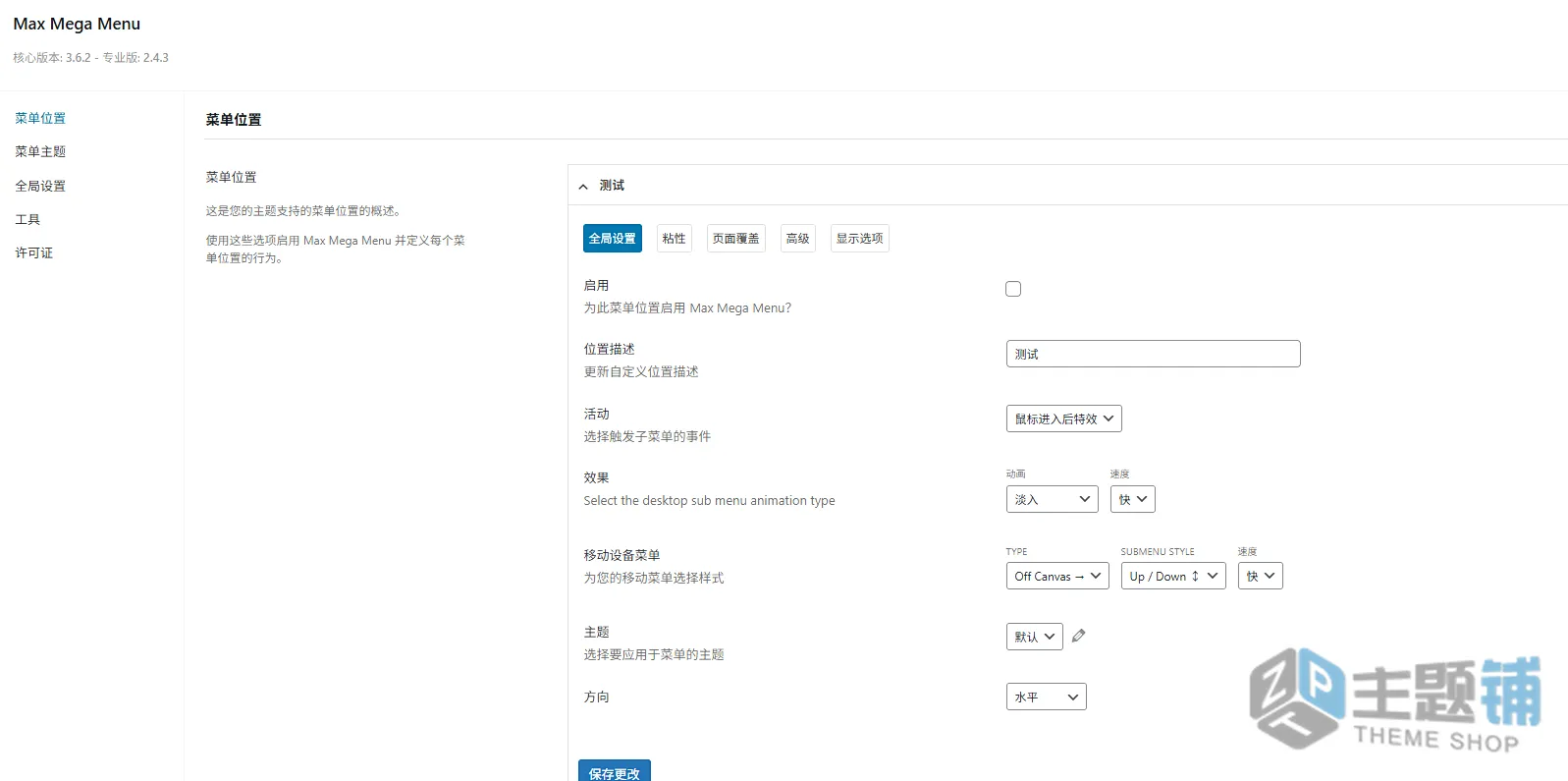The width and height of the screenshot is (1568, 781).
Task: Switch to the 显示选项 tab
Action: (x=860, y=239)
